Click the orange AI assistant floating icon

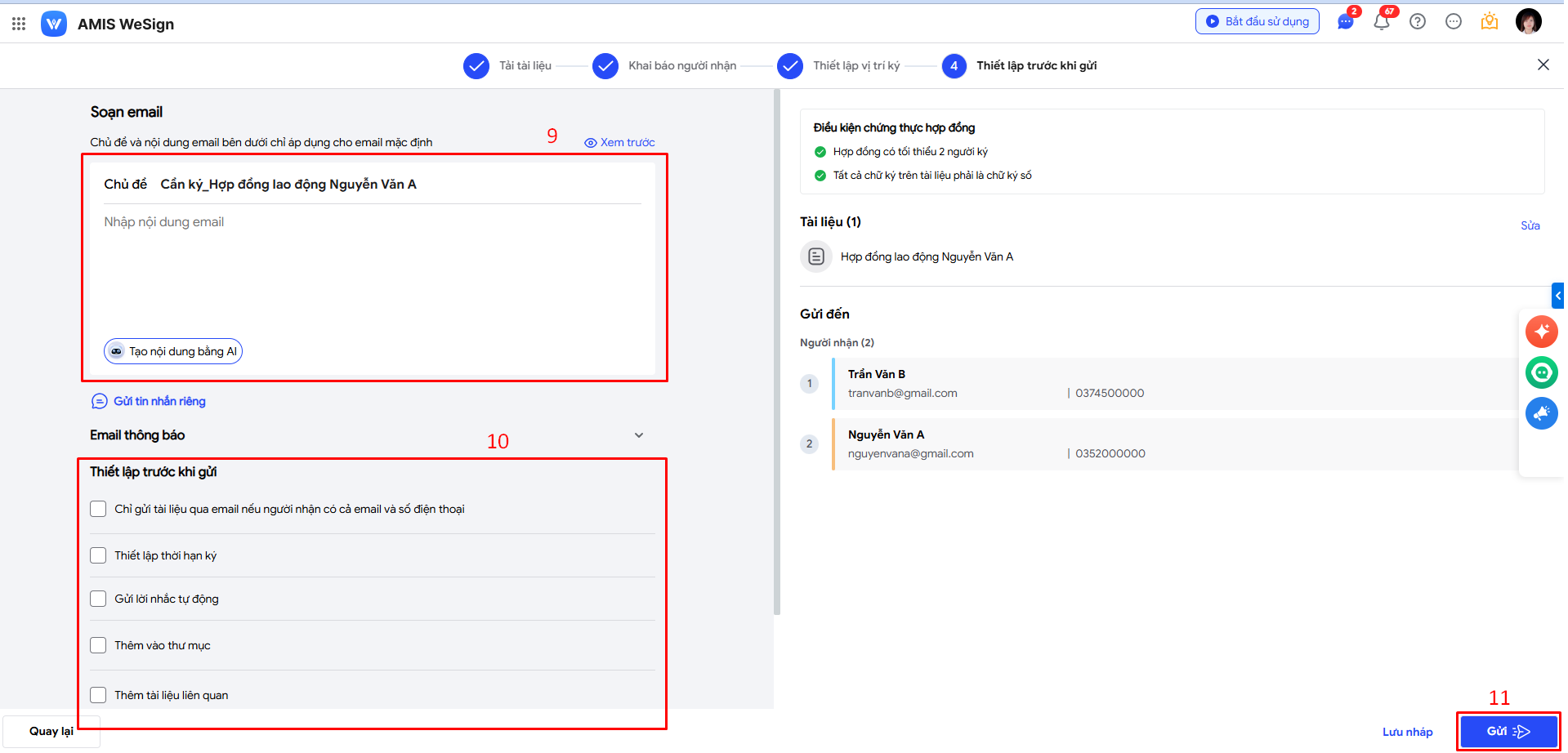click(1541, 332)
